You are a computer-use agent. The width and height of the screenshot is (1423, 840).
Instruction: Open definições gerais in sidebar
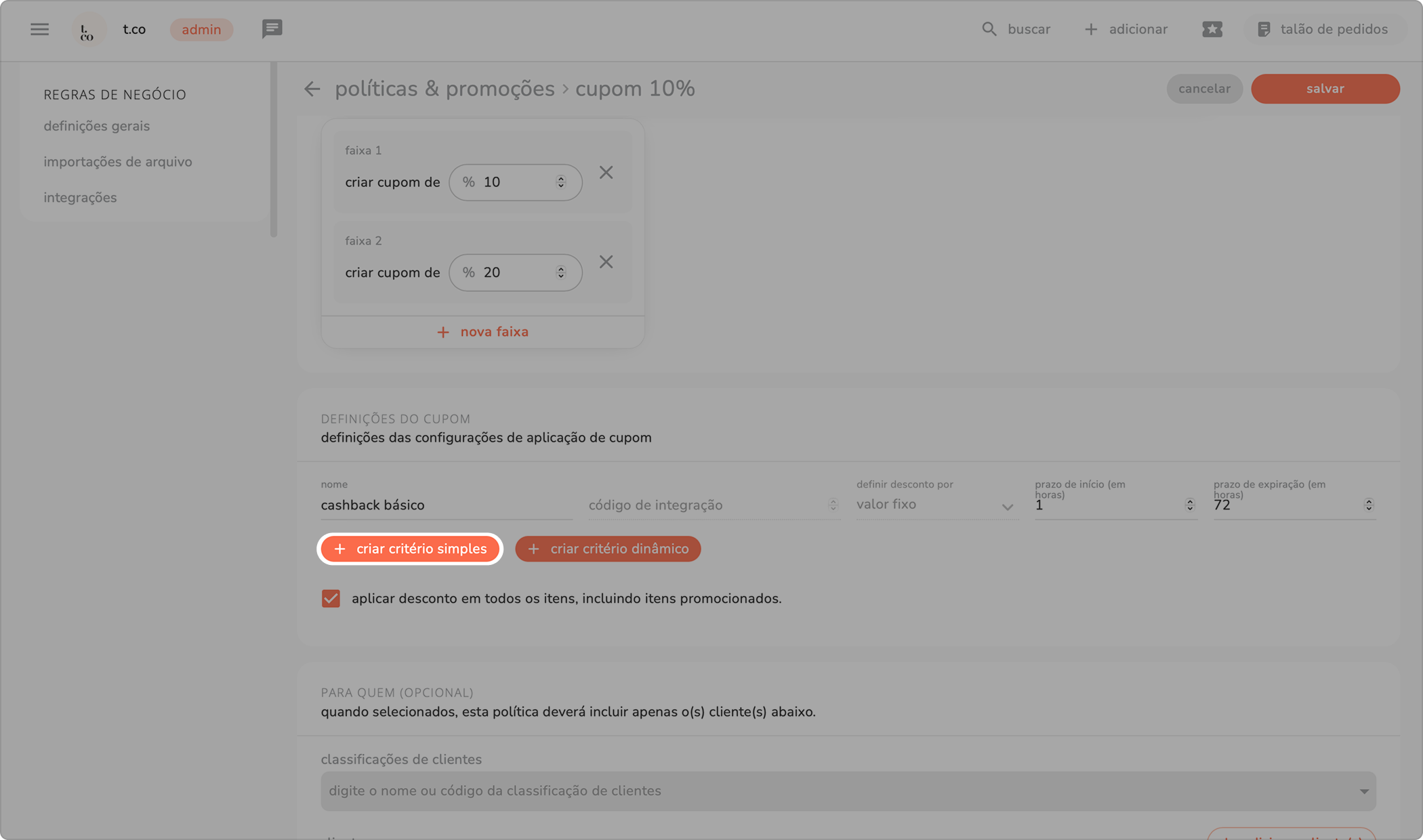(96, 126)
